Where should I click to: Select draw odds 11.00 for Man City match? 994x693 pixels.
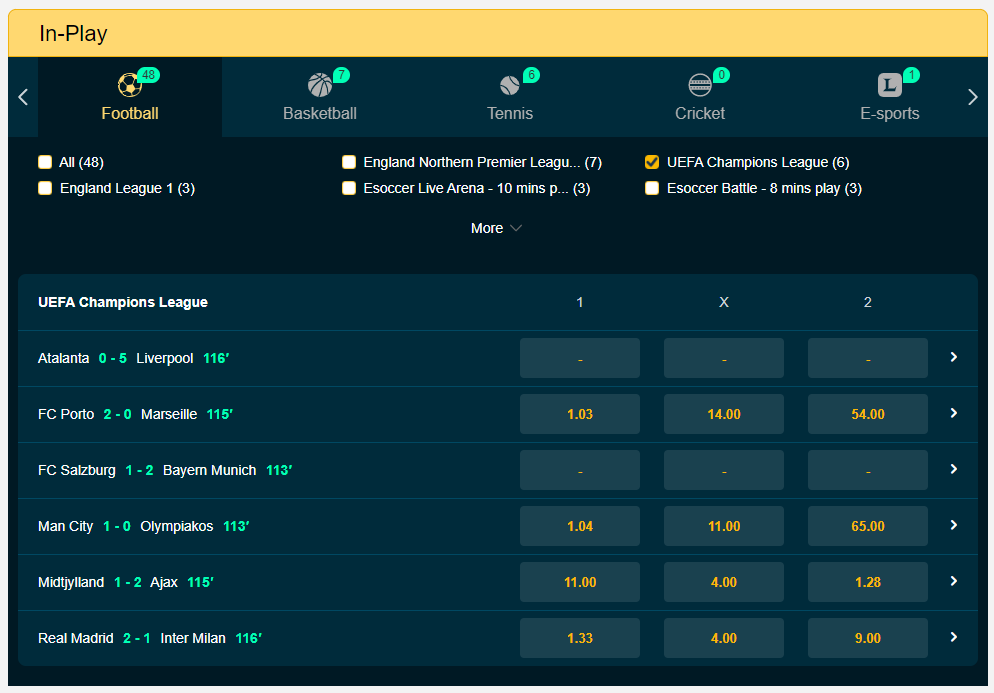tap(723, 526)
